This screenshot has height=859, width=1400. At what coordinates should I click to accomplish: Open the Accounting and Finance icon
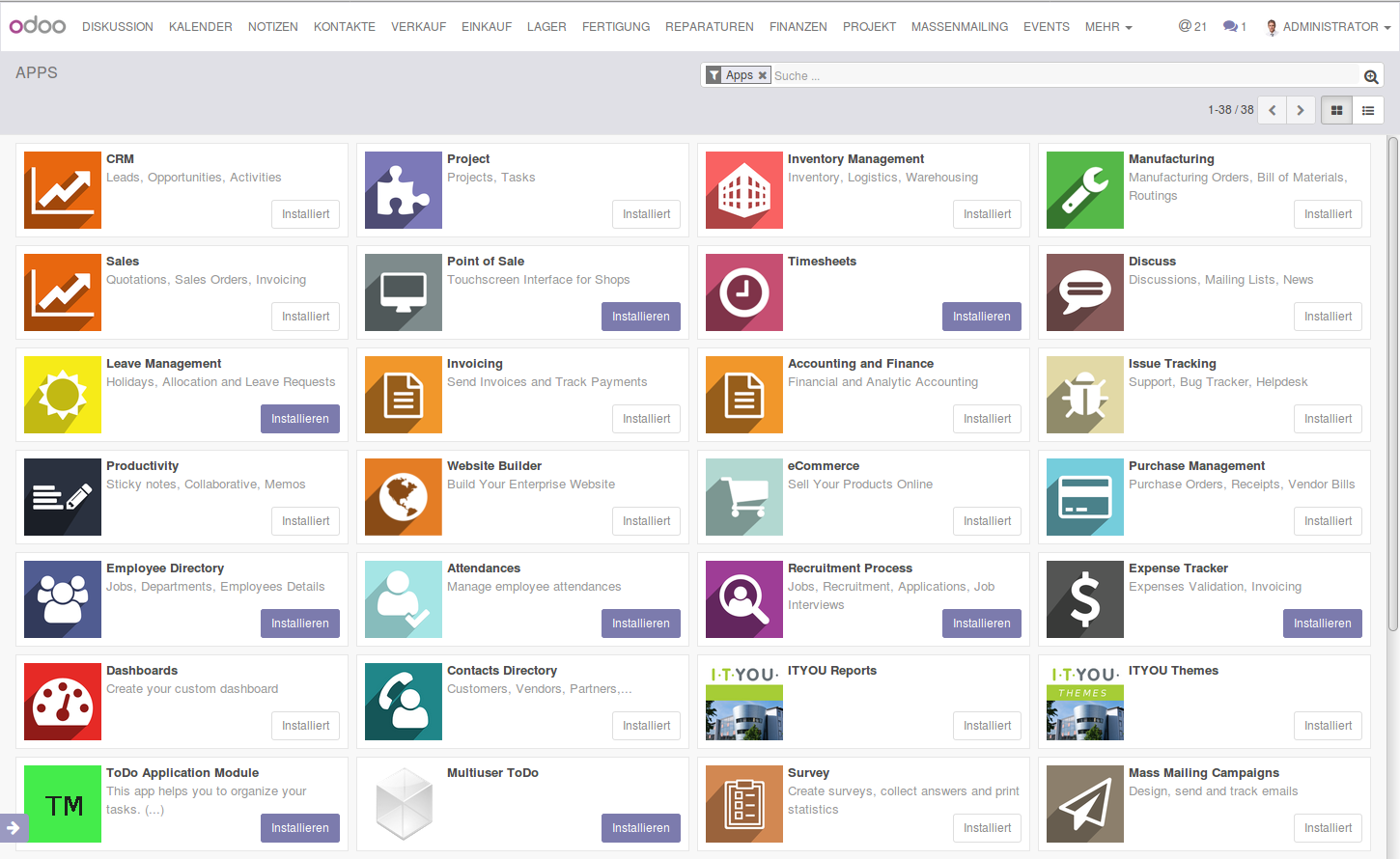click(744, 395)
